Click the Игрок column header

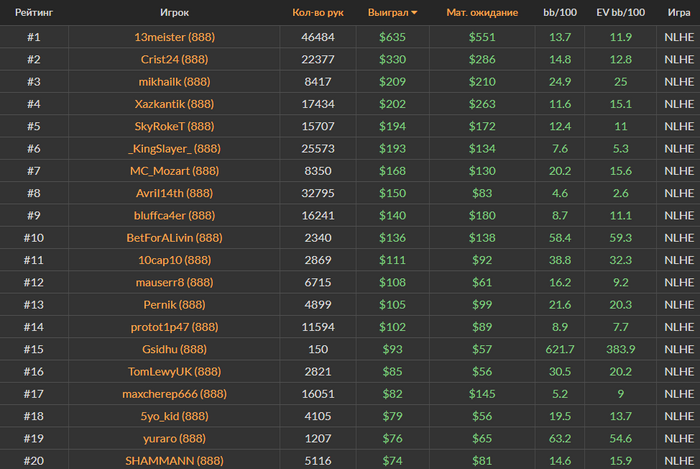pos(175,12)
